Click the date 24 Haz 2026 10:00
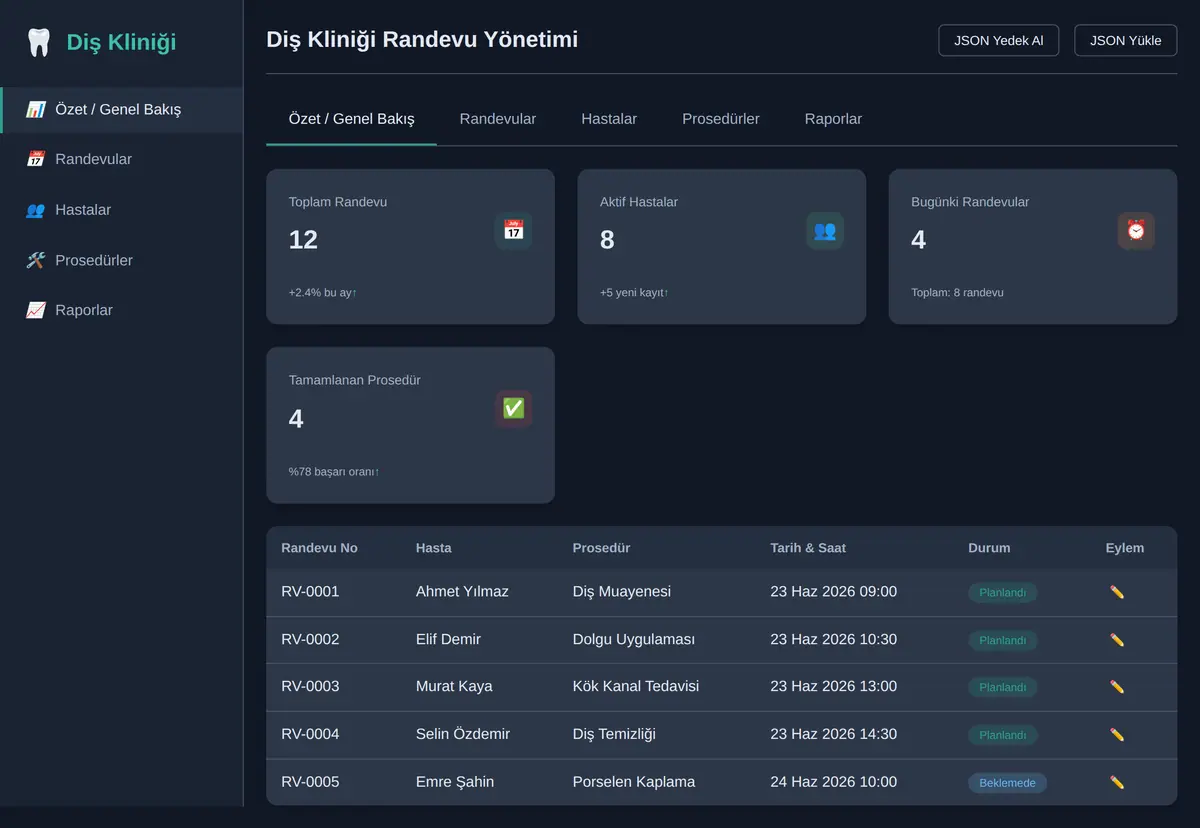Viewport: 1200px width, 828px height. pyautogui.click(x=834, y=782)
